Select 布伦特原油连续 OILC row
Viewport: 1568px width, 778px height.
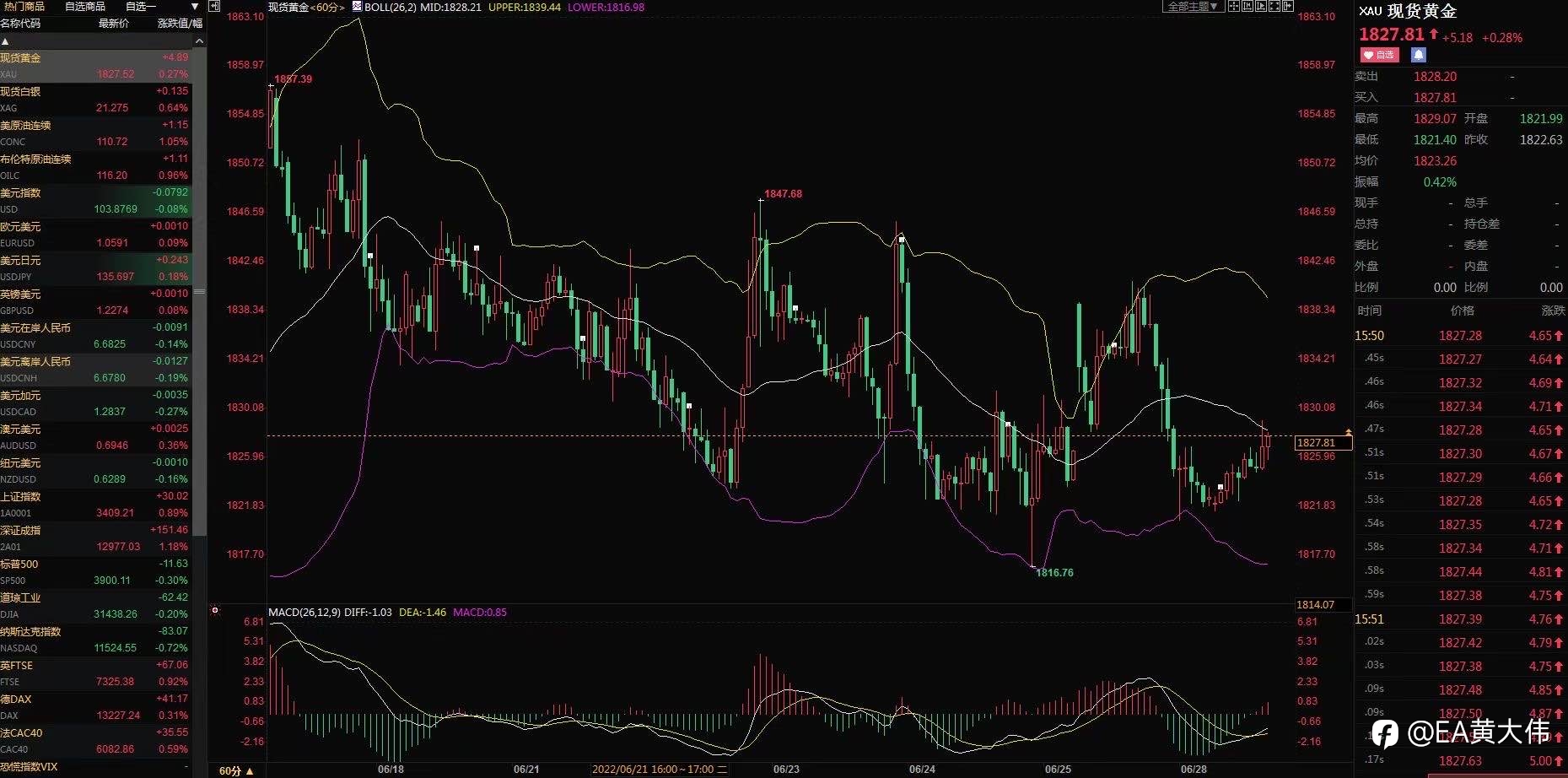coord(96,167)
